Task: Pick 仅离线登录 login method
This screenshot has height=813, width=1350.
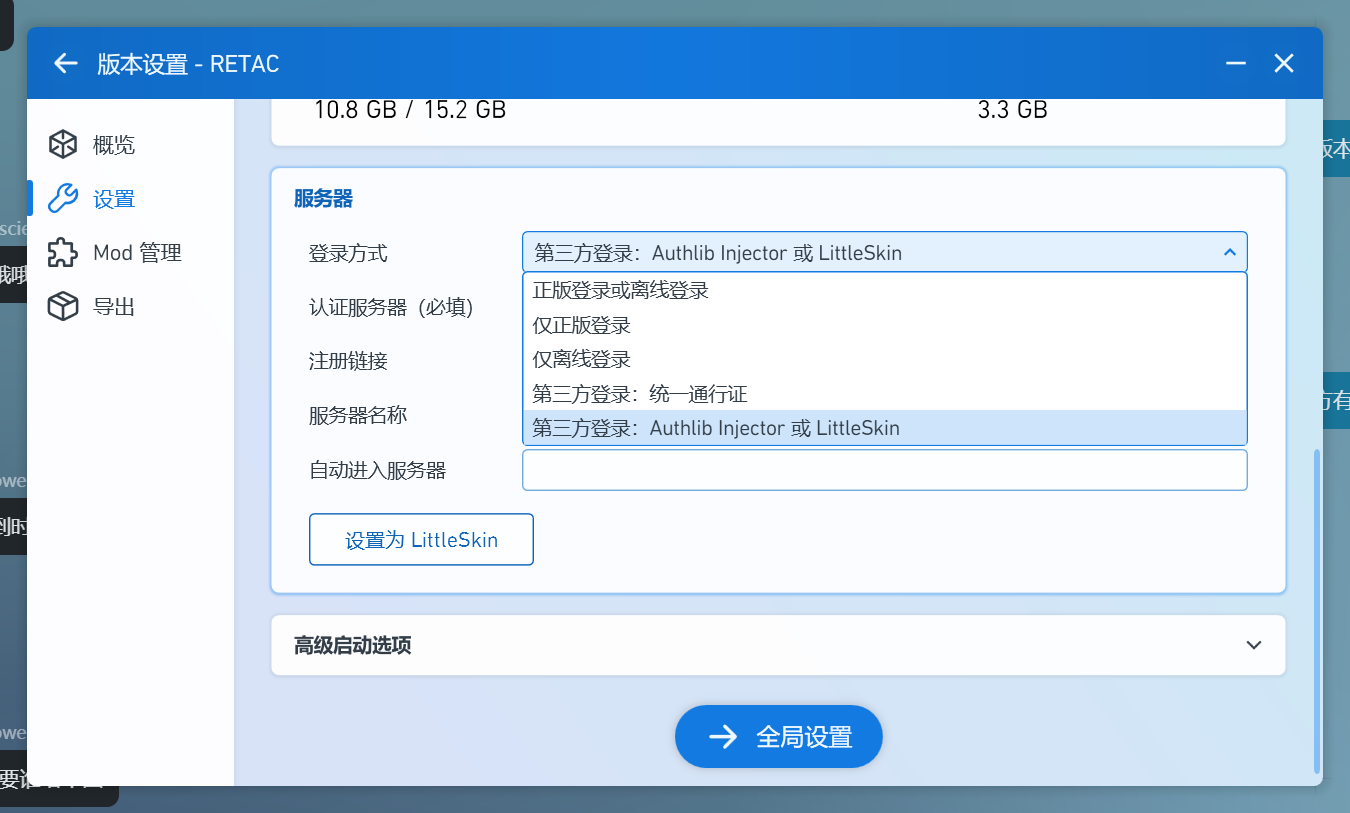Action: pos(582,359)
